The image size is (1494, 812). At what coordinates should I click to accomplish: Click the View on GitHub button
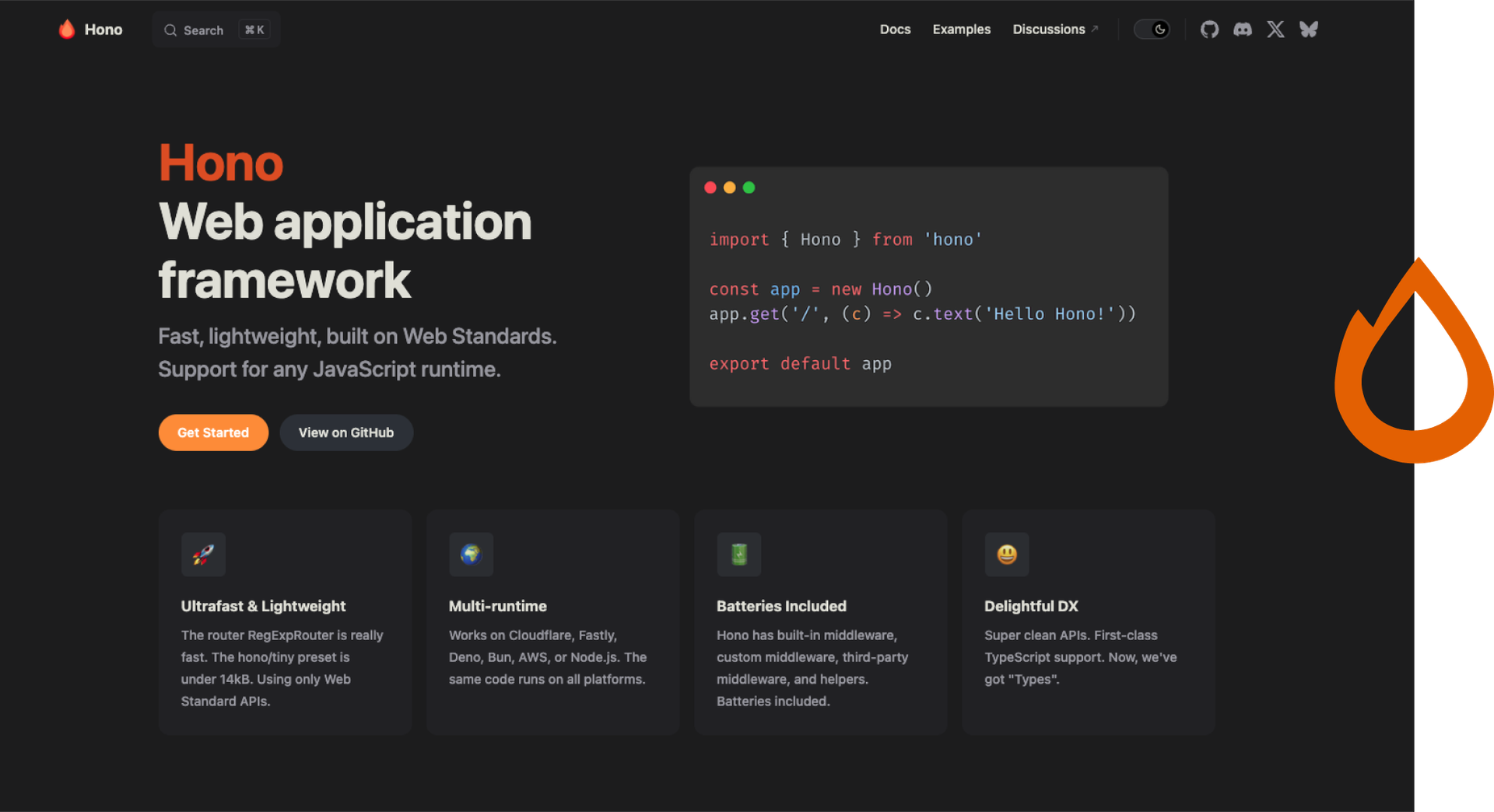[x=346, y=432]
